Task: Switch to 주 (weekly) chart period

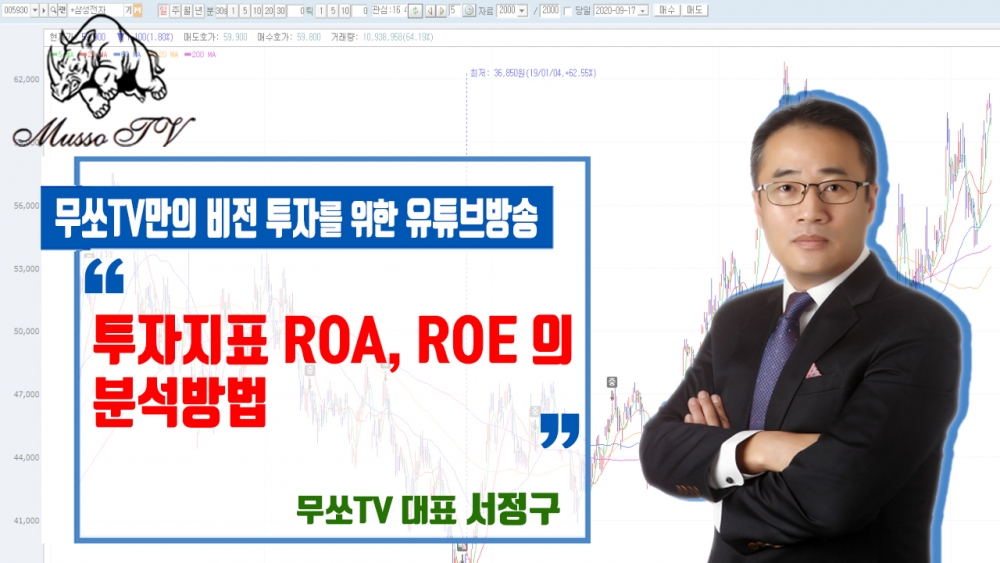Action: pyautogui.click(x=175, y=10)
